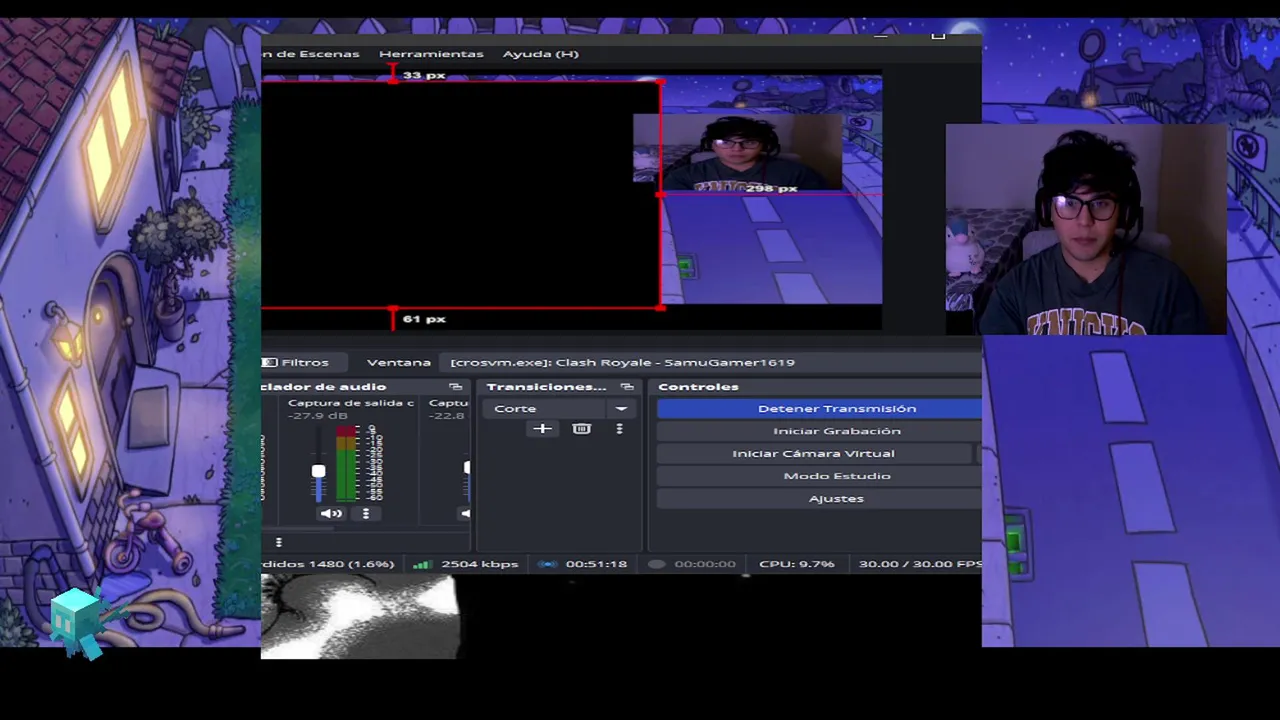Click the green network signal status icon

point(421,564)
